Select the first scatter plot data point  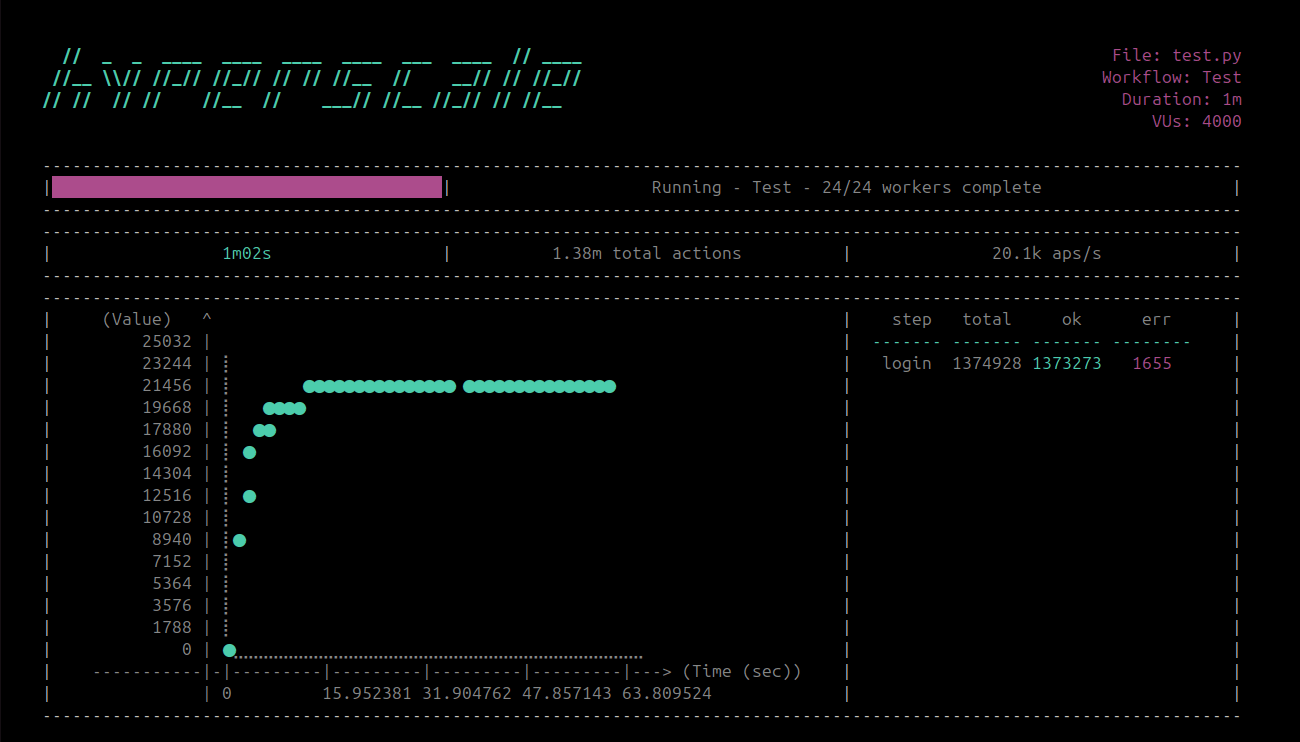pyautogui.click(x=230, y=650)
